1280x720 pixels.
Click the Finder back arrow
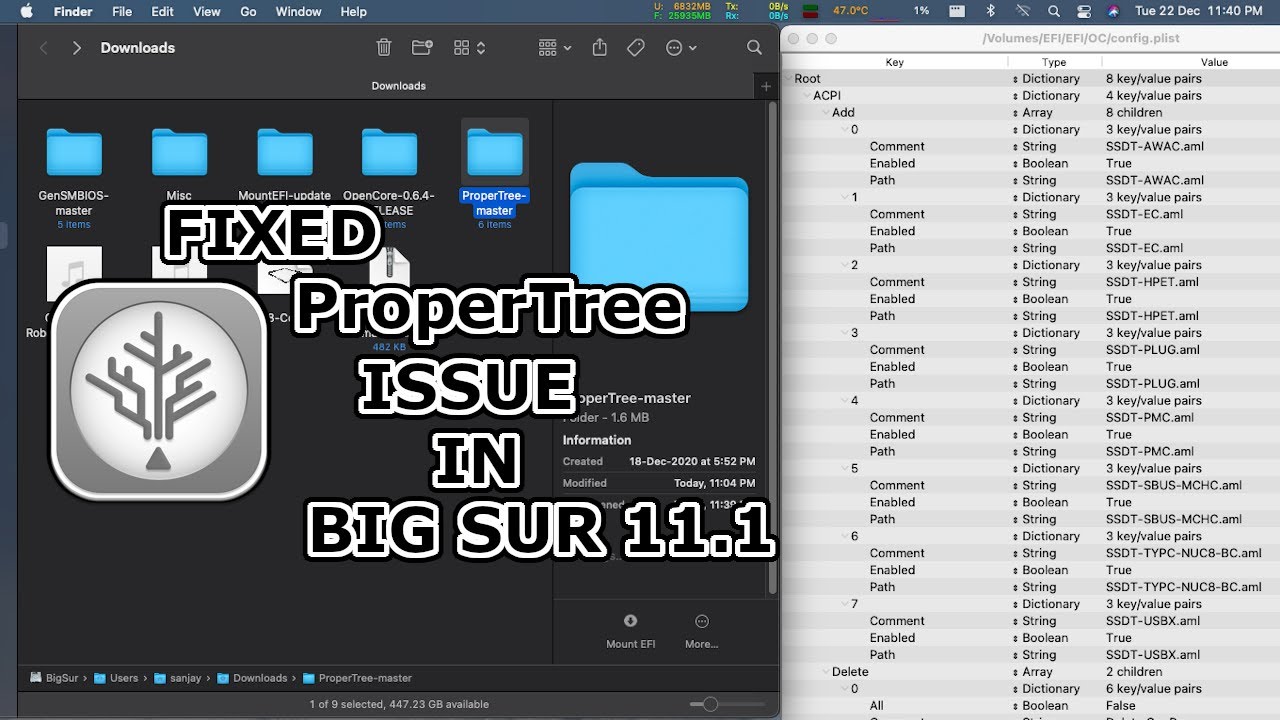tap(43, 48)
